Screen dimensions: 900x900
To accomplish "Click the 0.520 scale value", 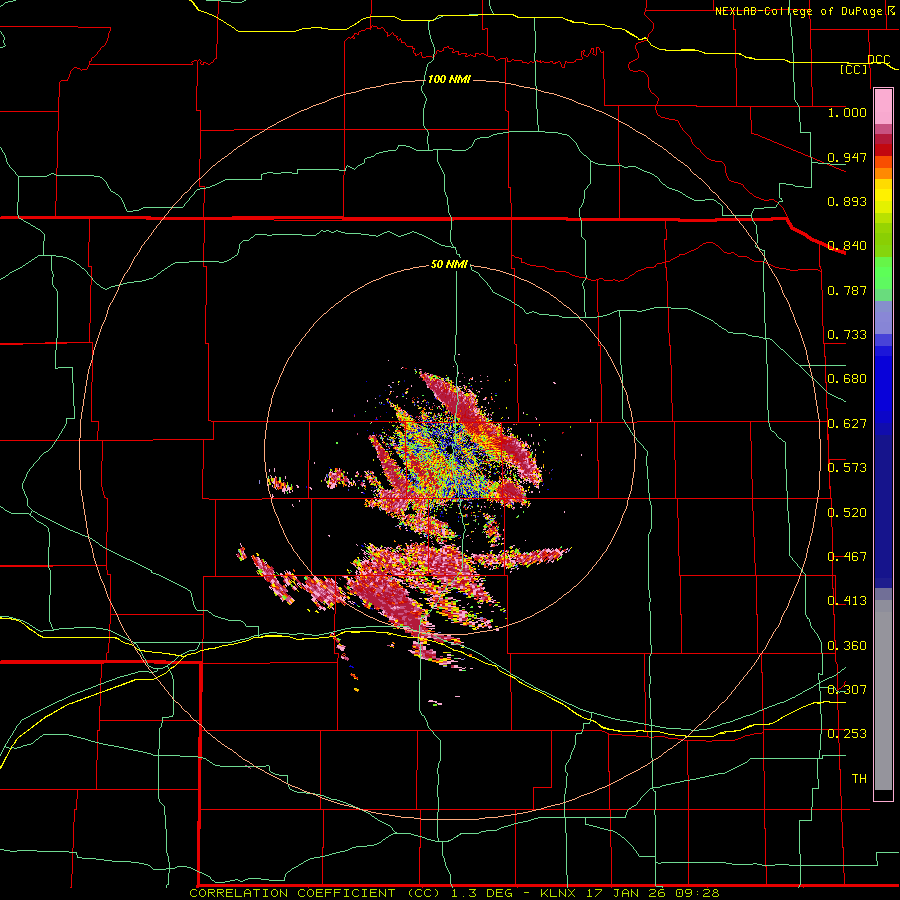I will pos(847,513).
